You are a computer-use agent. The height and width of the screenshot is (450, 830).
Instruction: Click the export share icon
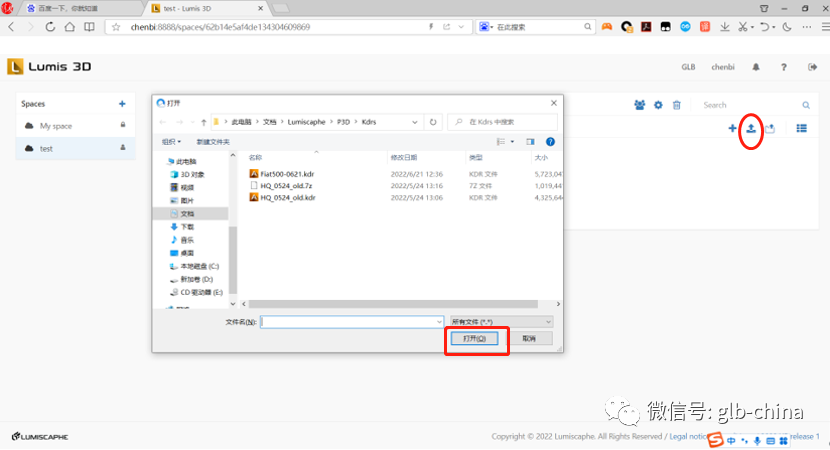tap(770, 128)
